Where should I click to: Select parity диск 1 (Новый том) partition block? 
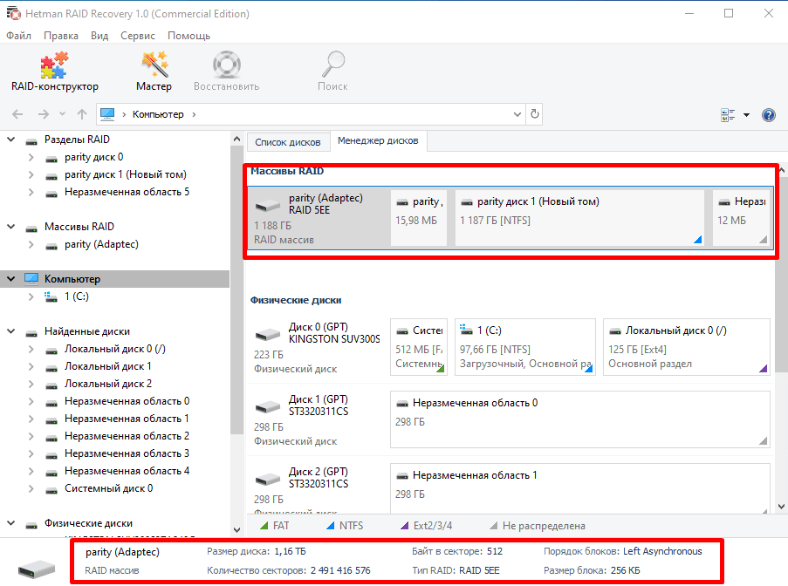point(579,218)
